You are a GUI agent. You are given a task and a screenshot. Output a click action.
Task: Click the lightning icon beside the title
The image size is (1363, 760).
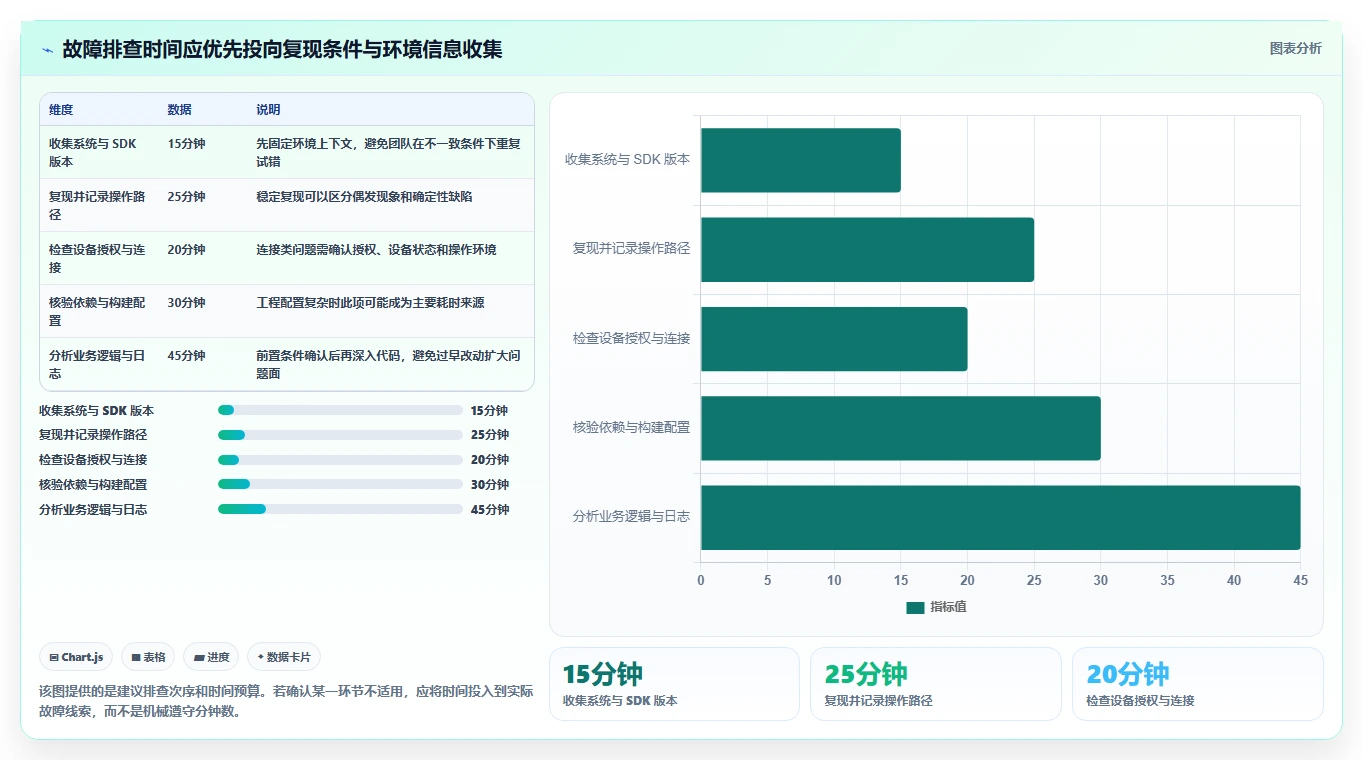click(47, 49)
